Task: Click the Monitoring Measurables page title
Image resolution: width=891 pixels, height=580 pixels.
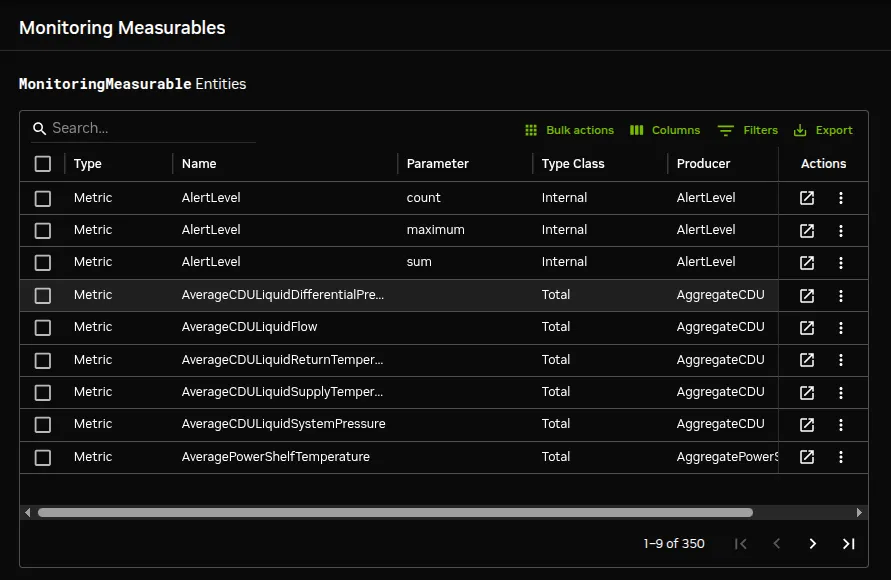Action: pyautogui.click(x=122, y=28)
